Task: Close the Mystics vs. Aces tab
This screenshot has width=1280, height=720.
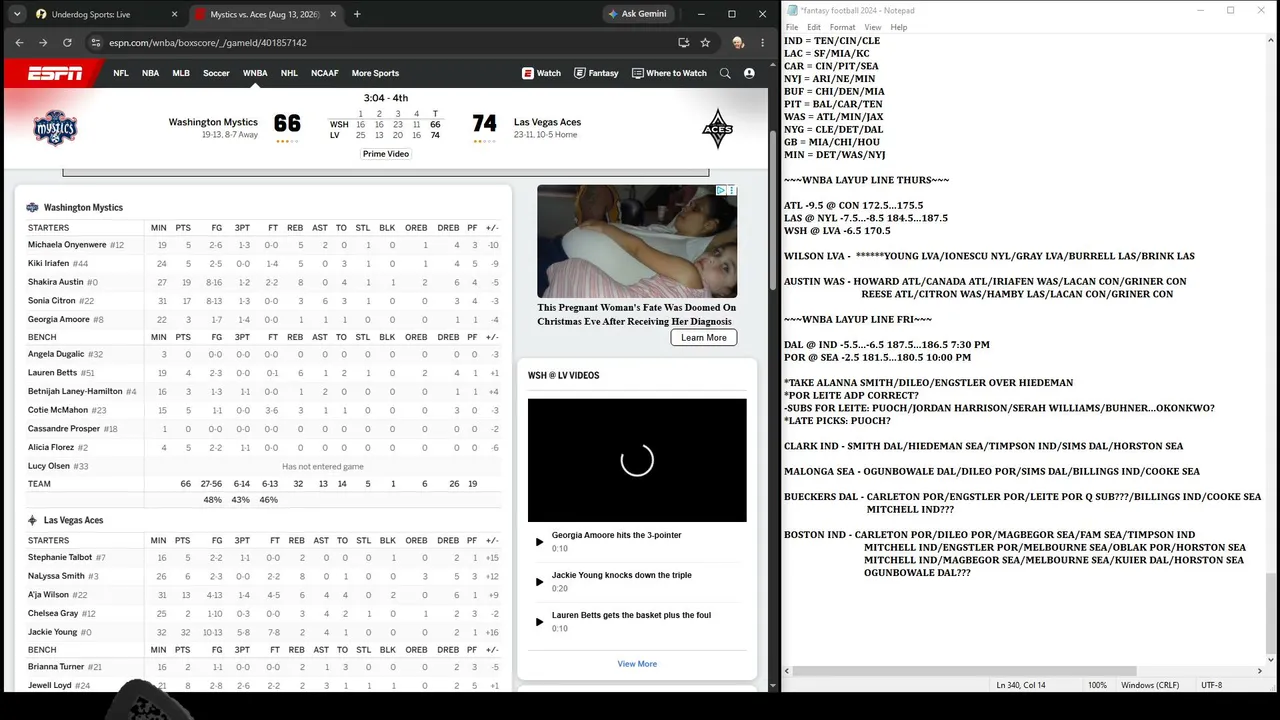Action: point(333,14)
